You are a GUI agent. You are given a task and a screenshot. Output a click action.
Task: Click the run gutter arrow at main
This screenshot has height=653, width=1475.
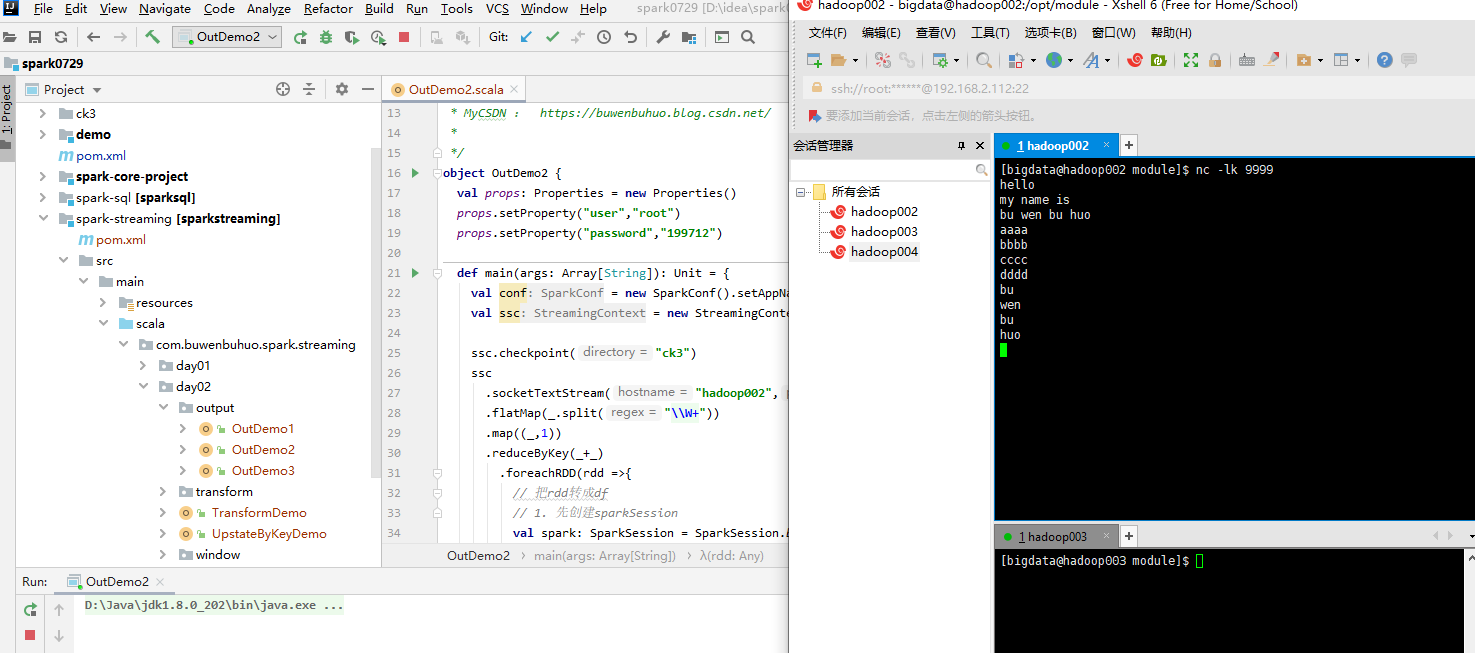[415, 273]
